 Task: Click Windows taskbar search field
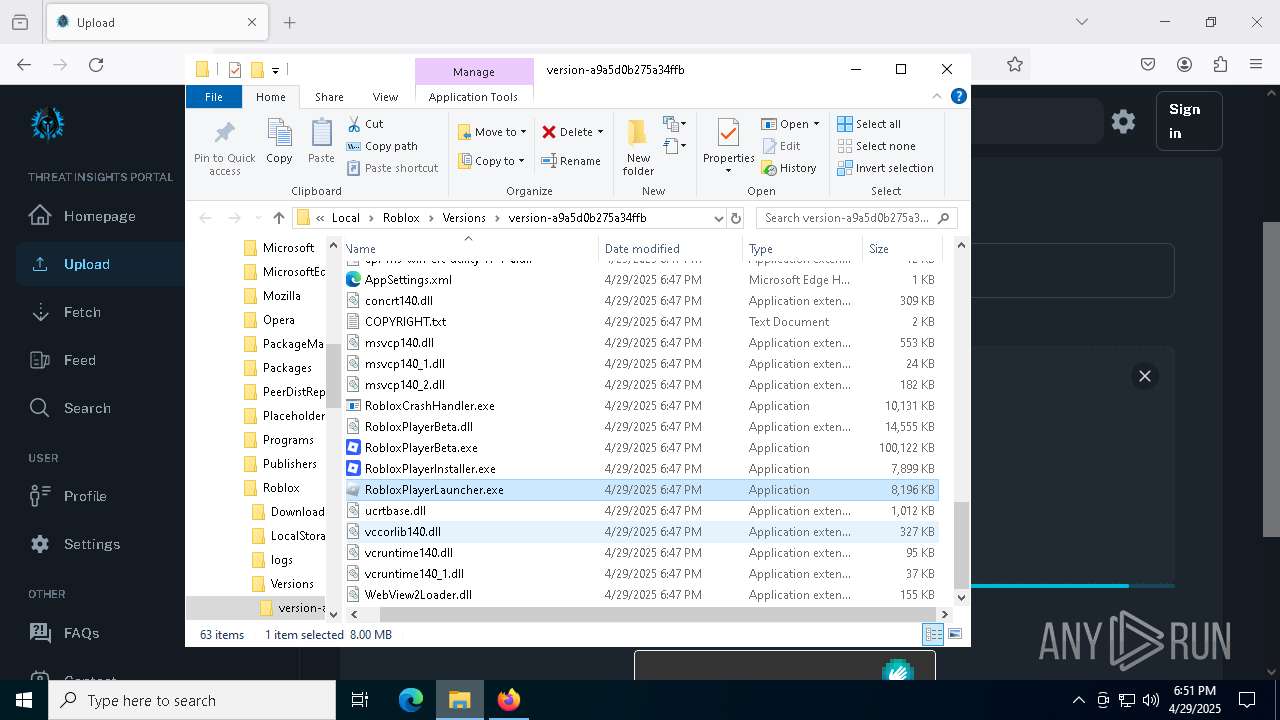pos(191,700)
